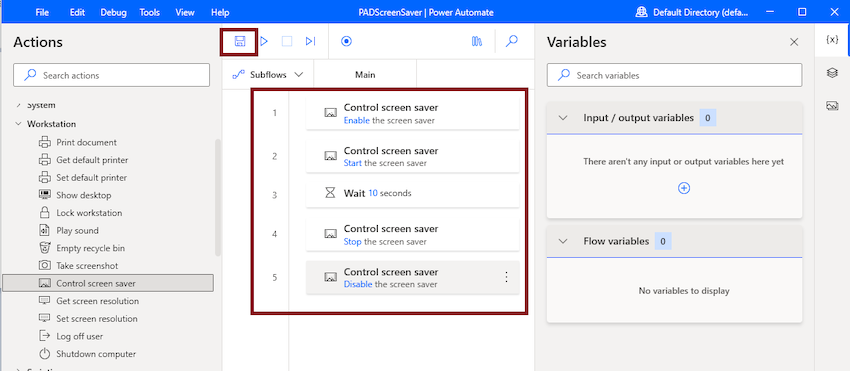850x371 pixels.
Task: Open the Images pane icon in the right sidebar
Action: pyautogui.click(x=832, y=106)
